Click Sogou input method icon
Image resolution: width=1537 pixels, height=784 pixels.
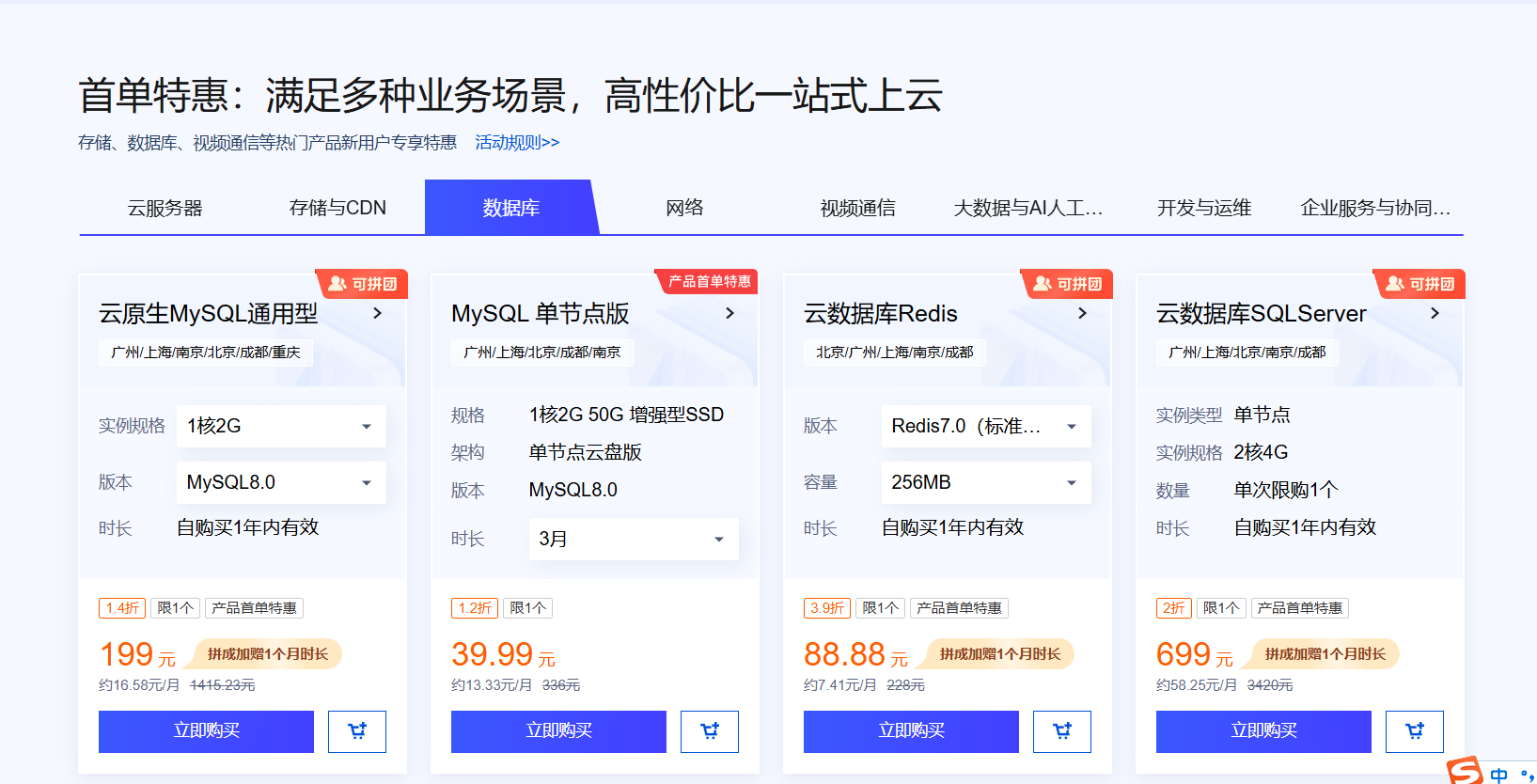1465,771
